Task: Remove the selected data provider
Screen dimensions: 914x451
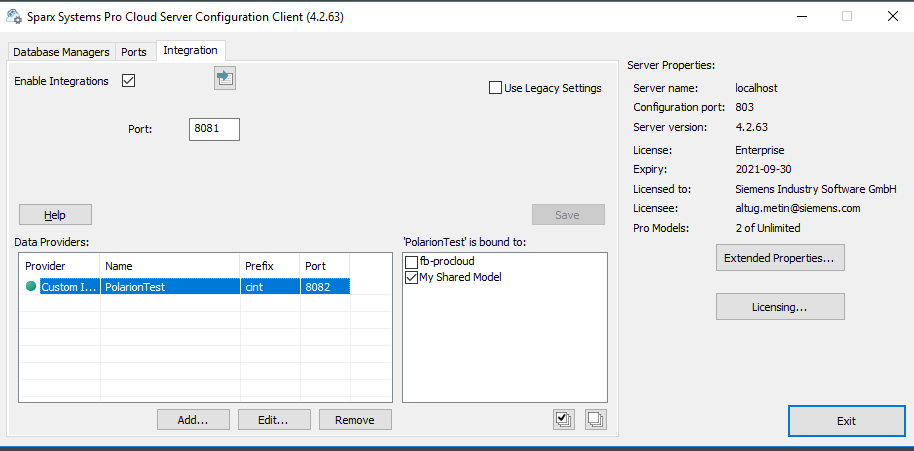Action: point(356,420)
